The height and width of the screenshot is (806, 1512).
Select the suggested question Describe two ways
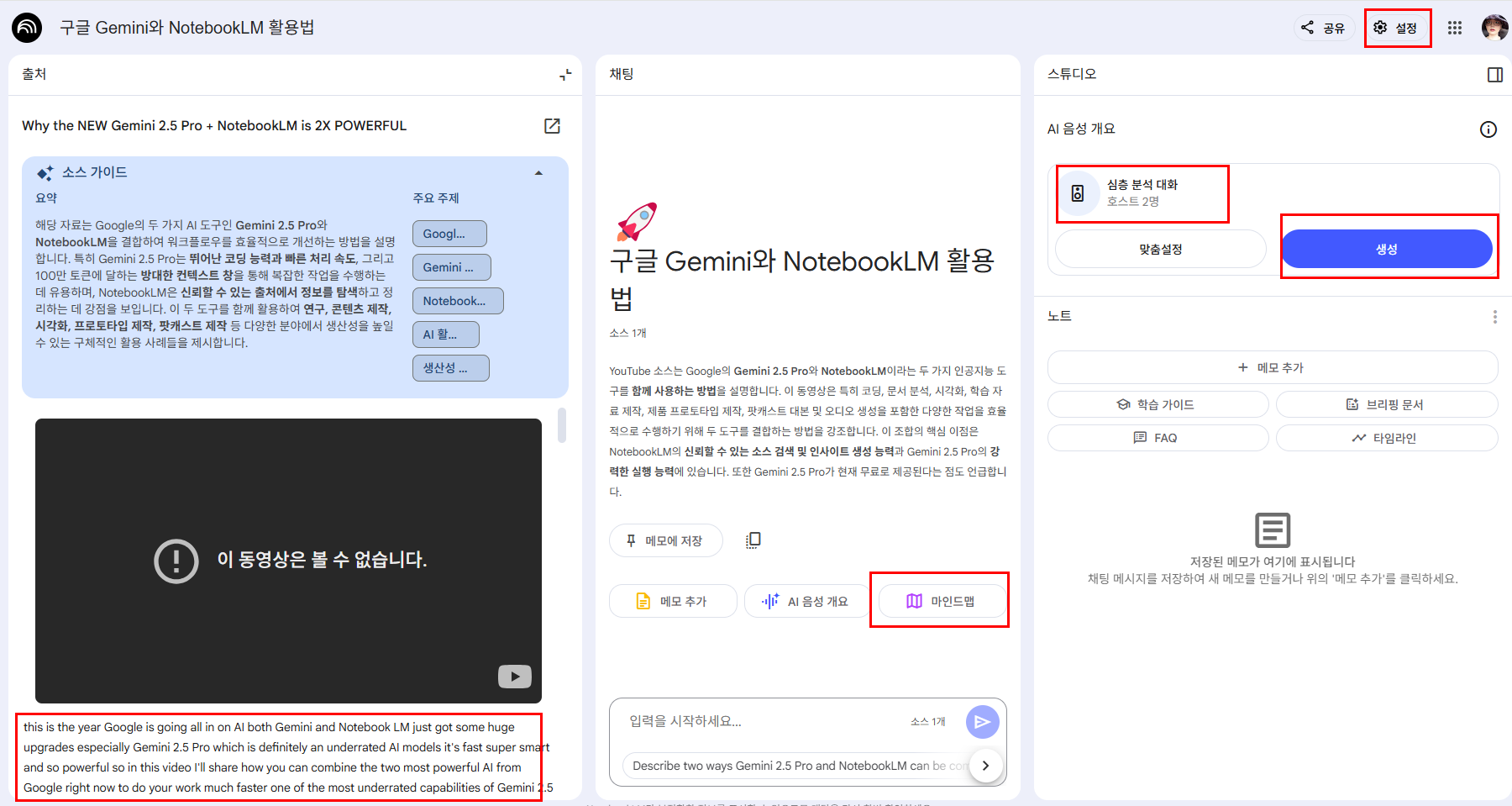795,766
